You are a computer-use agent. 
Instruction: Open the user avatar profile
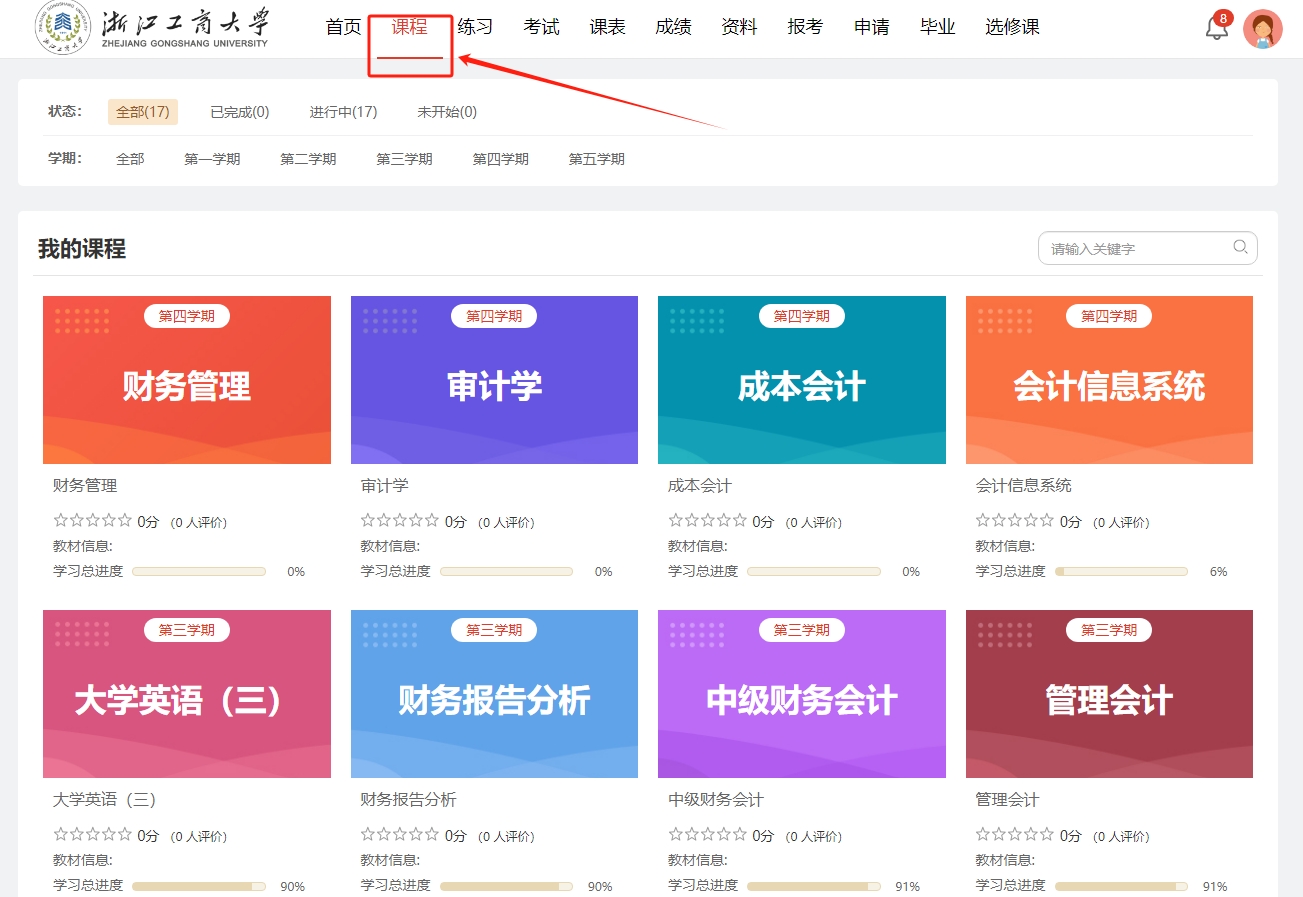[x=1262, y=29]
